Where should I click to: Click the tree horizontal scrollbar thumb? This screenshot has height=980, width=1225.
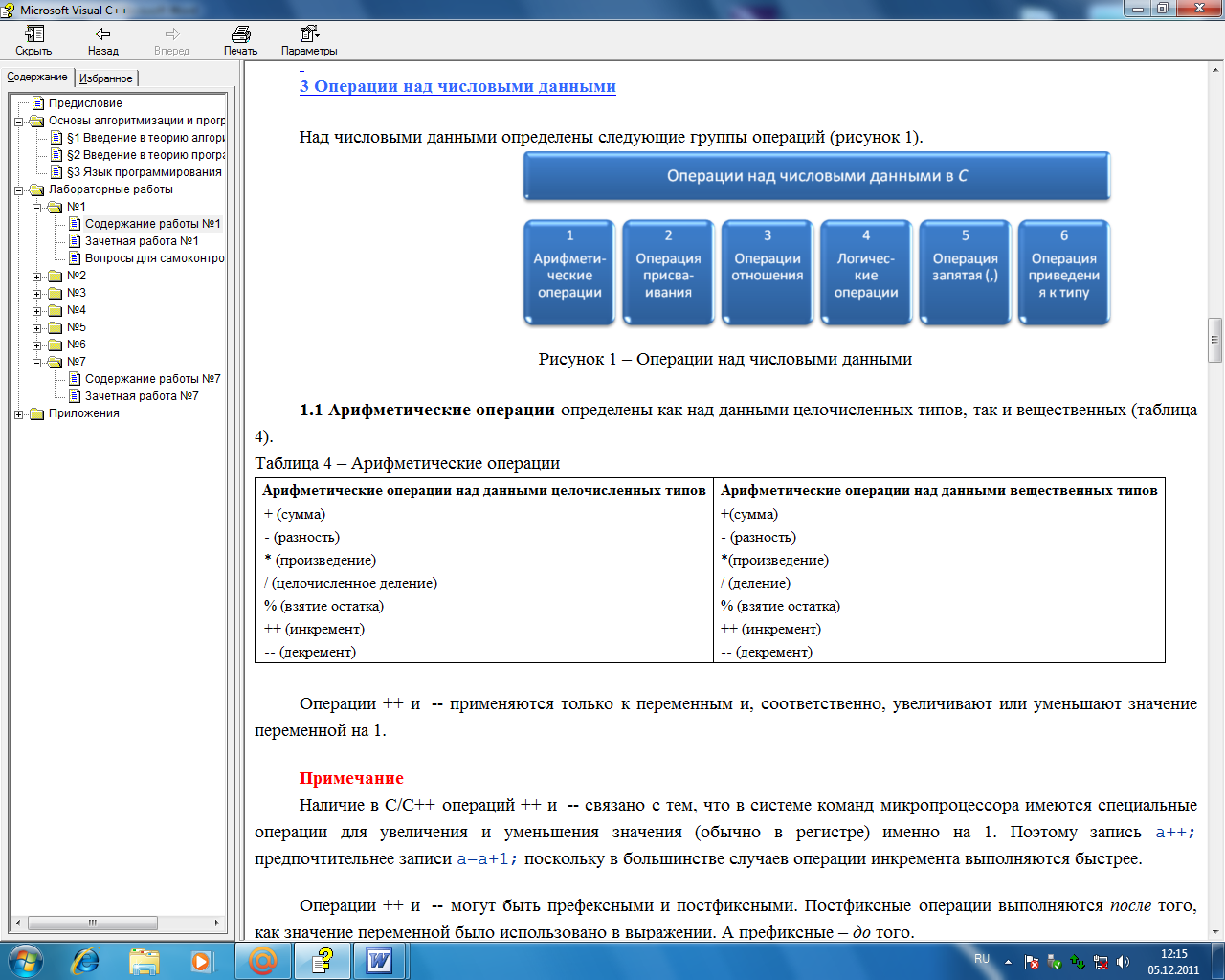click(x=93, y=923)
